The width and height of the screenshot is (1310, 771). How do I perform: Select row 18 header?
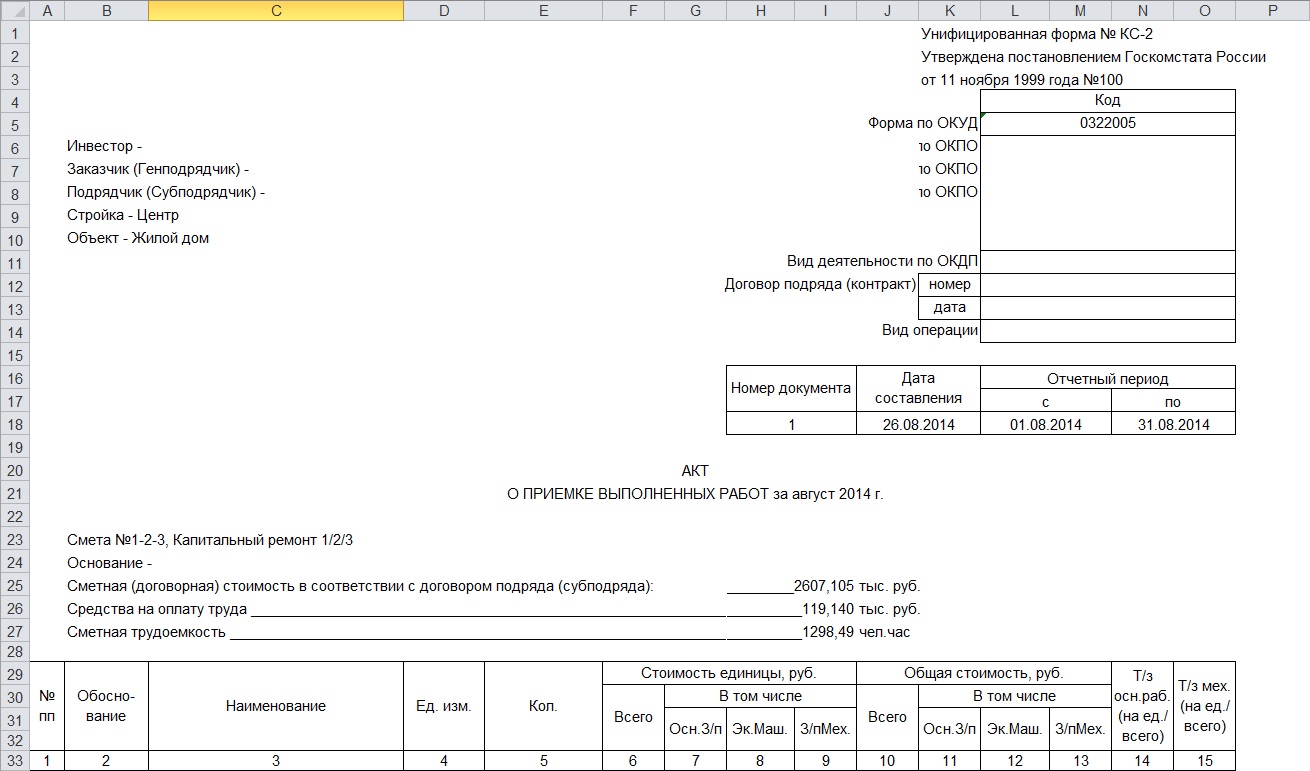pos(15,424)
